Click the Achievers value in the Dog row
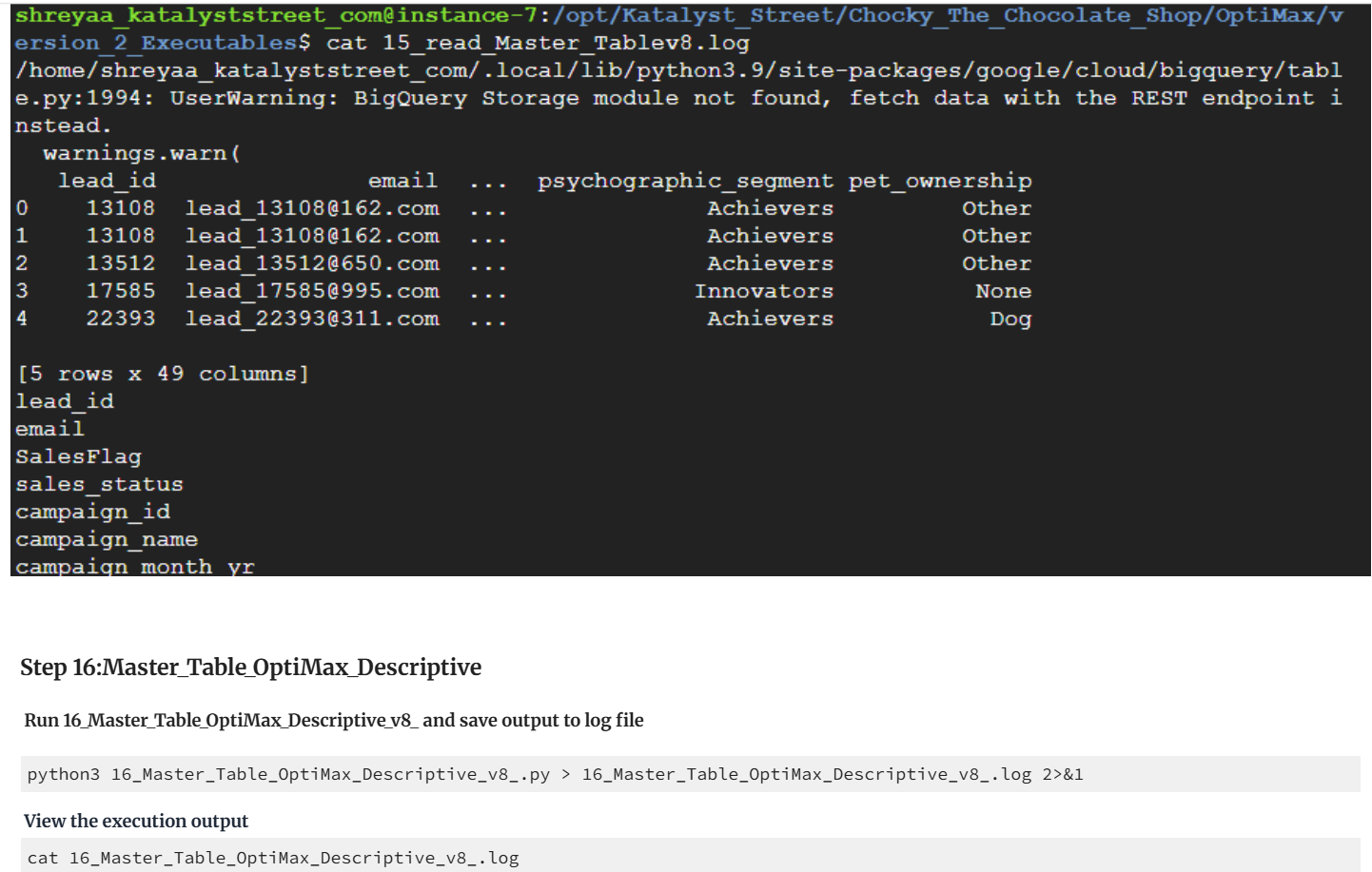Viewport: 1372px width, 872px height. coord(771,319)
